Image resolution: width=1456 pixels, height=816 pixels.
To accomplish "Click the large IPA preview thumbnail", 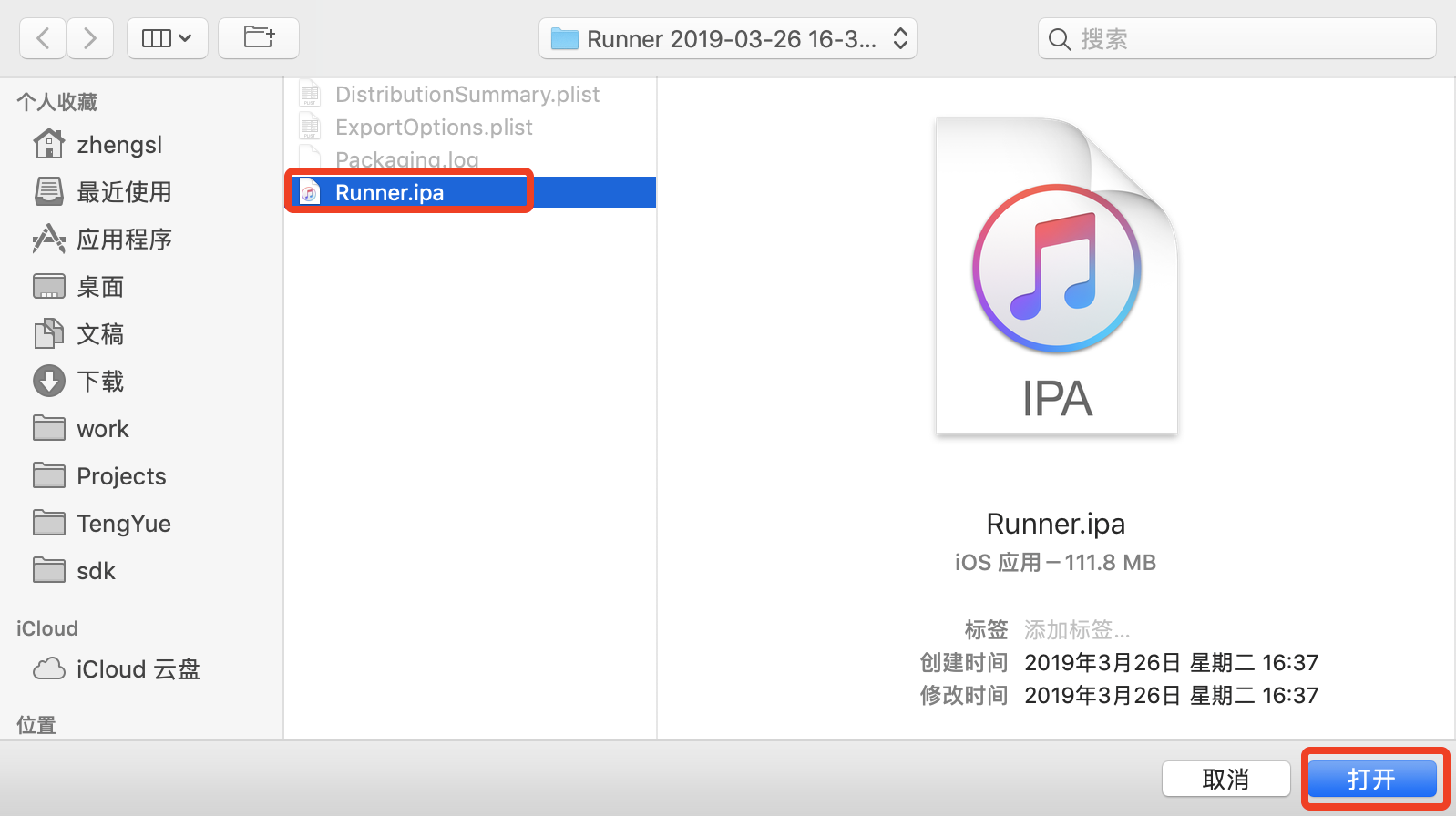I will (x=1057, y=276).
